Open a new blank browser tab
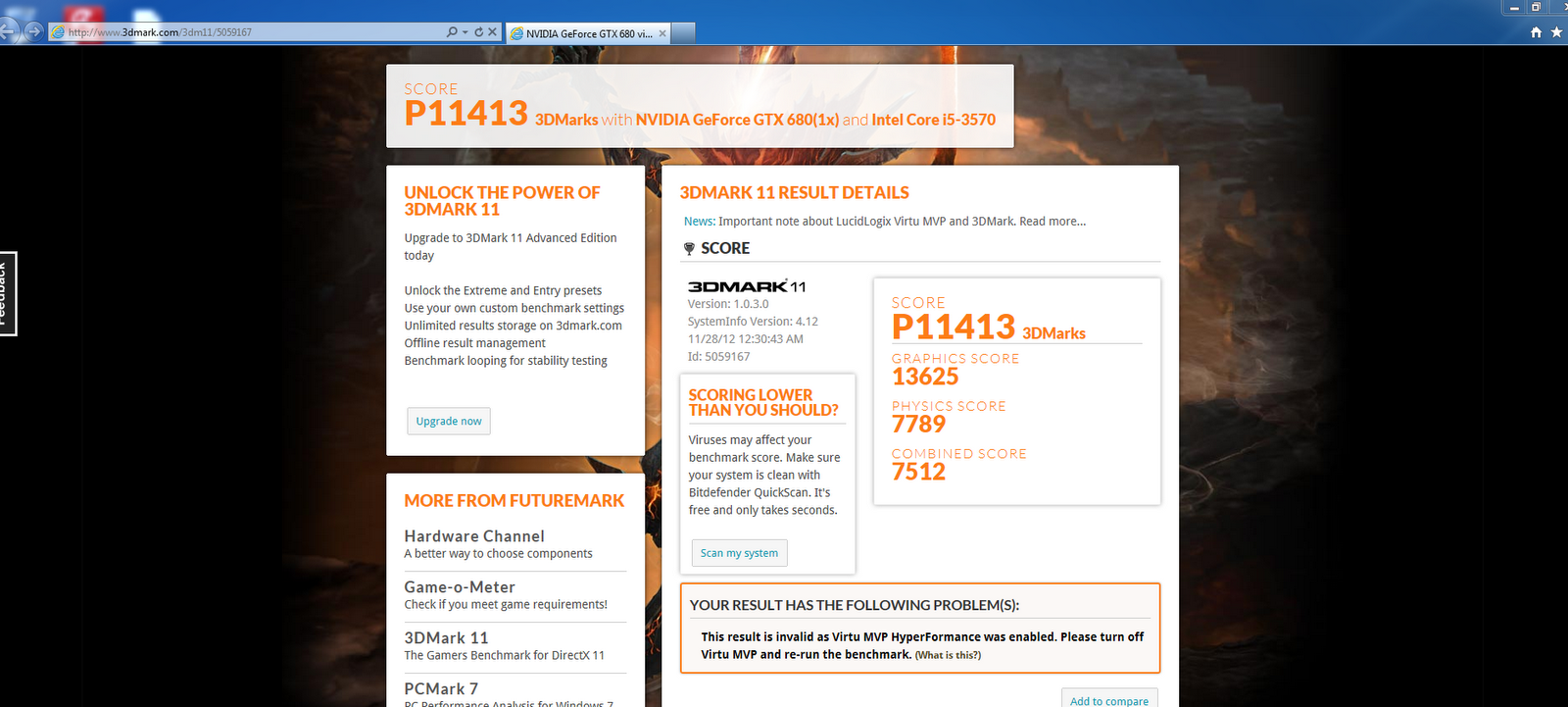The height and width of the screenshot is (707, 1568). (x=683, y=33)
